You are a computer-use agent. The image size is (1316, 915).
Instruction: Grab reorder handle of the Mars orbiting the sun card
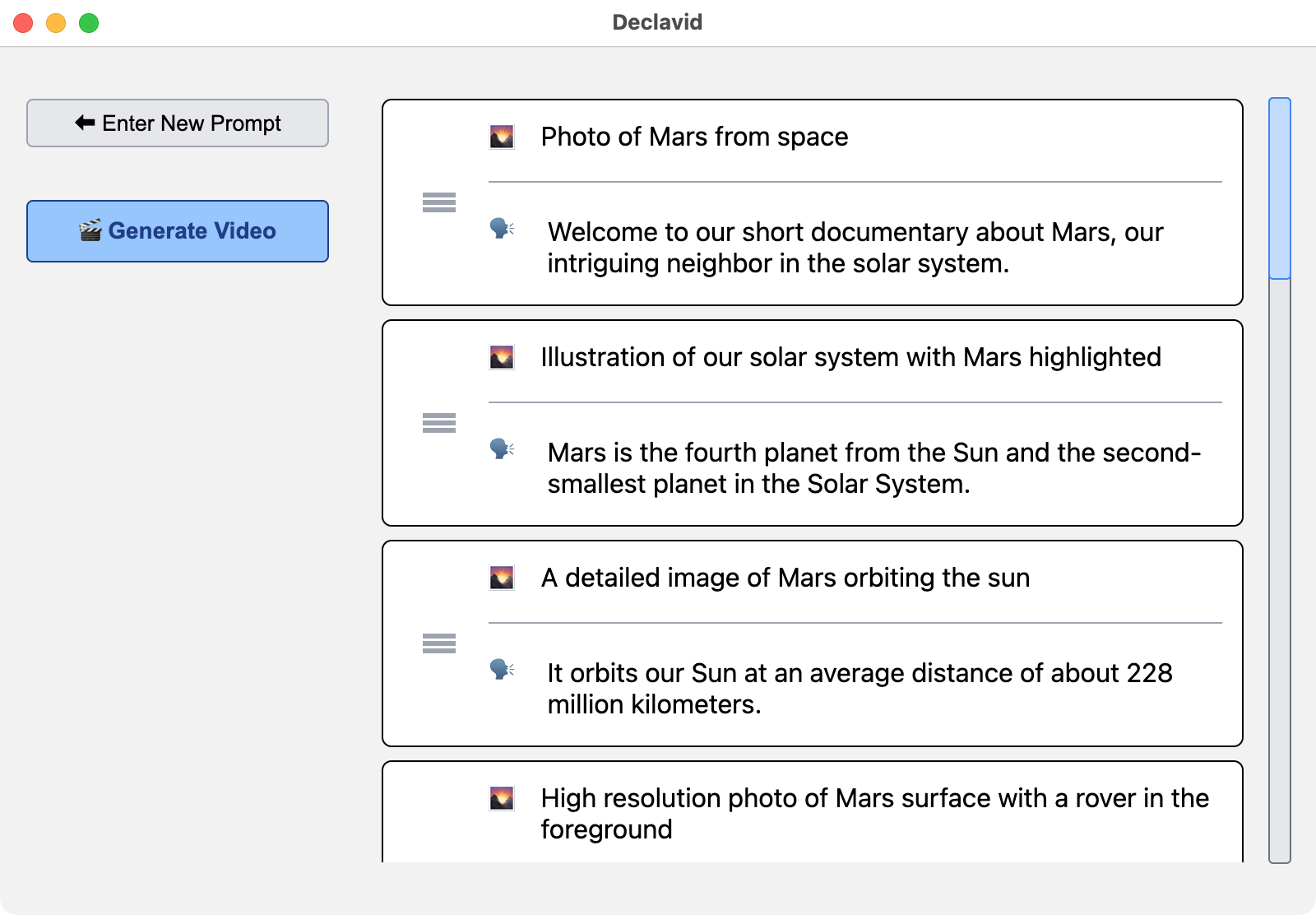click(x=439, y=643)
